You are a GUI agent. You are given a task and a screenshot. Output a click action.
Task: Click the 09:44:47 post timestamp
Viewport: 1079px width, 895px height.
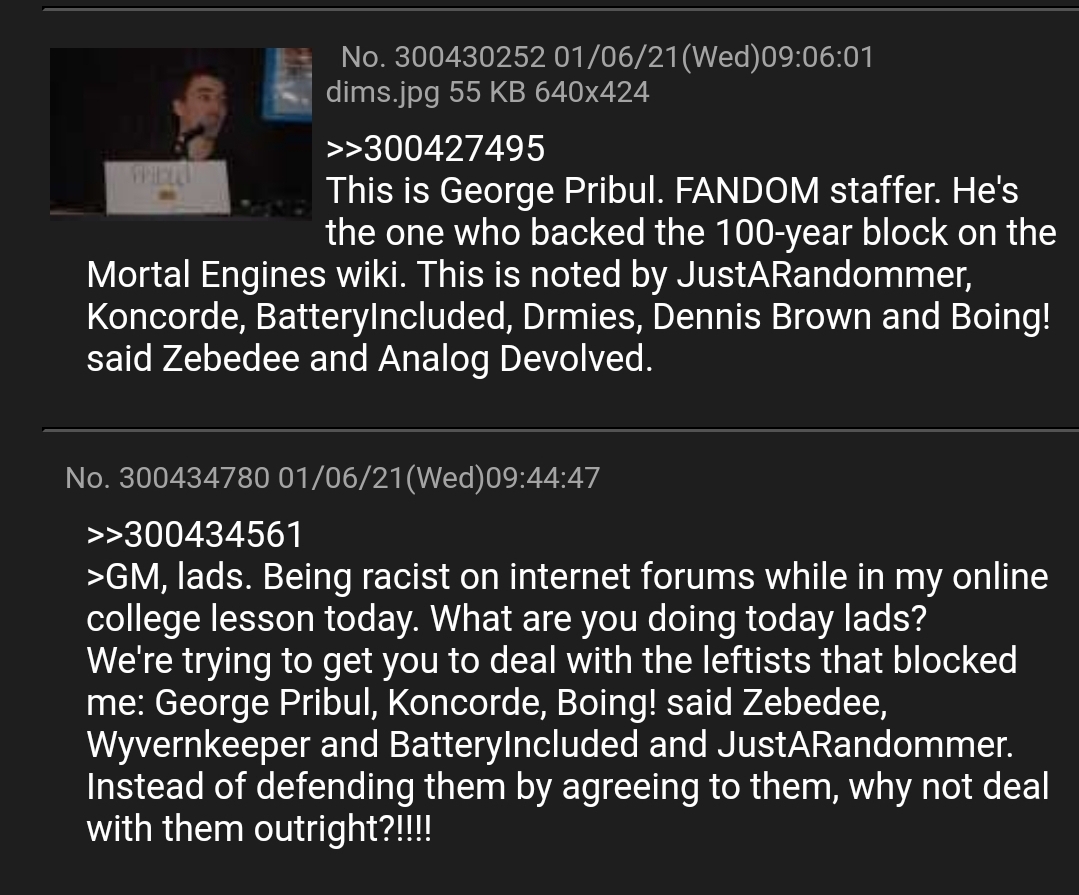click(543, 477)
